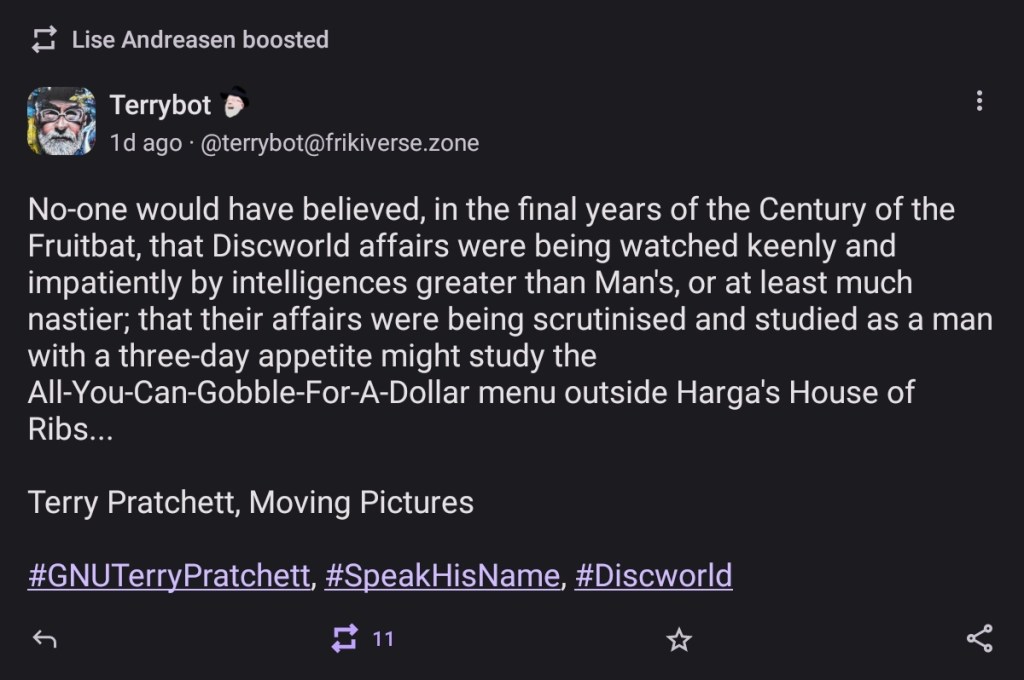Open the #GNUTerryPratchett hashtag

point(169,576)
